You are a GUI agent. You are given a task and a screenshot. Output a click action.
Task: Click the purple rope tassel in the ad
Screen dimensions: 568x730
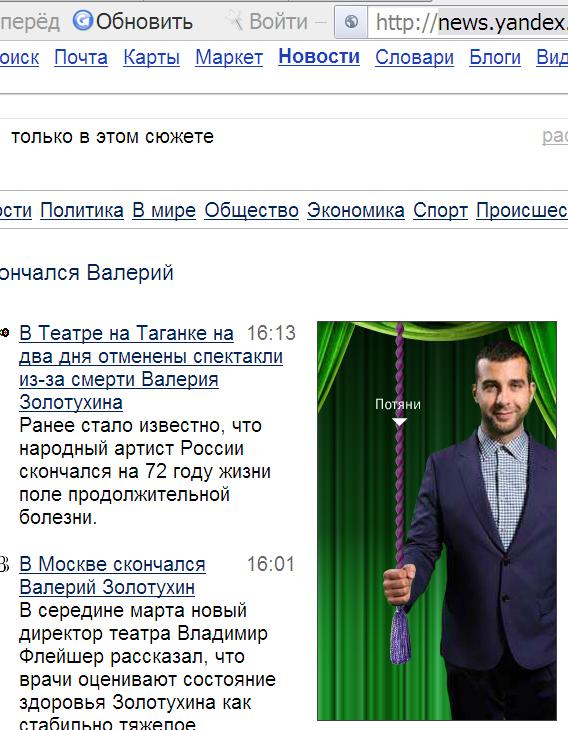400,635
